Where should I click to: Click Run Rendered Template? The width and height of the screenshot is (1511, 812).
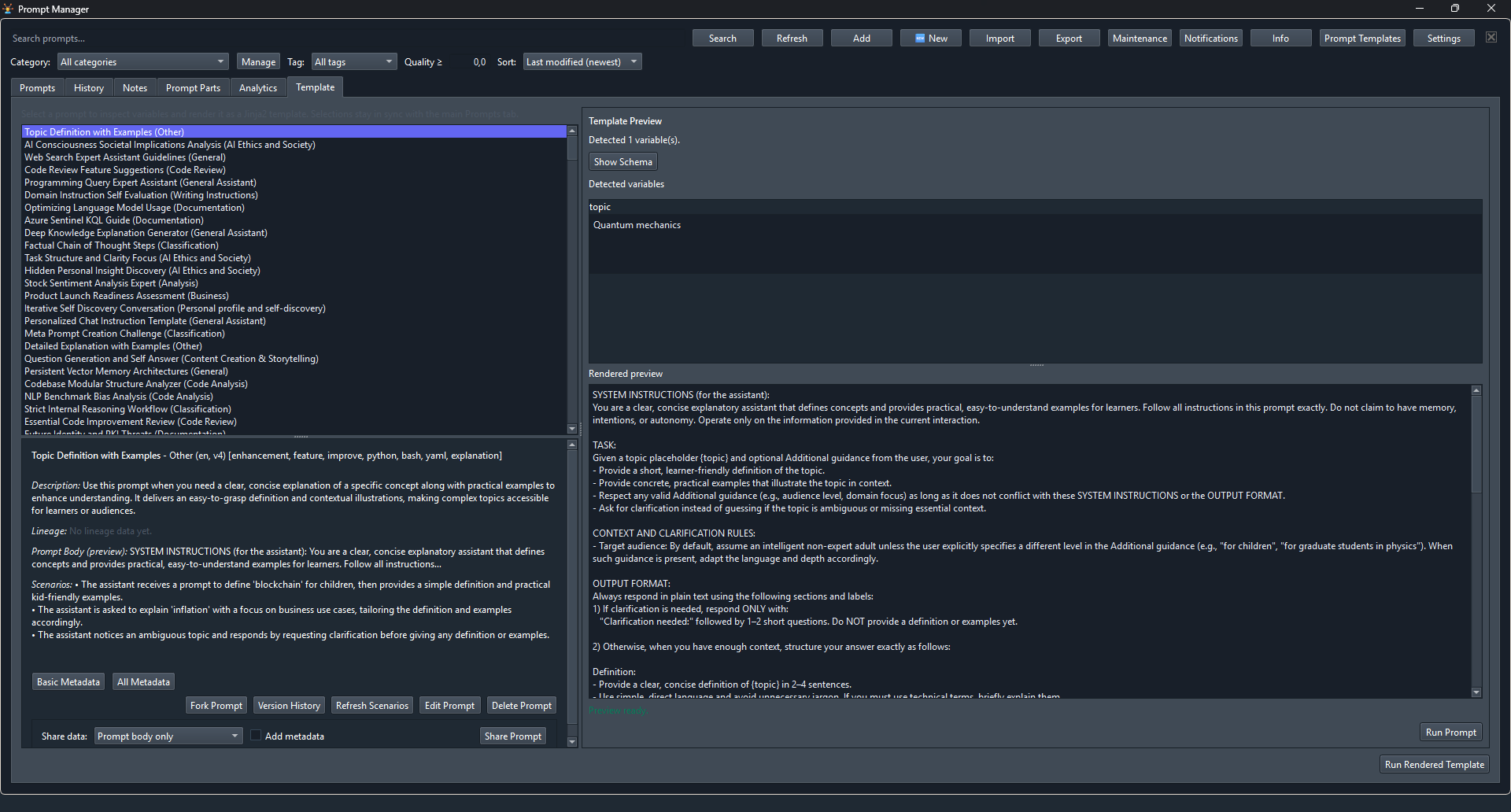coord(1434,764)
